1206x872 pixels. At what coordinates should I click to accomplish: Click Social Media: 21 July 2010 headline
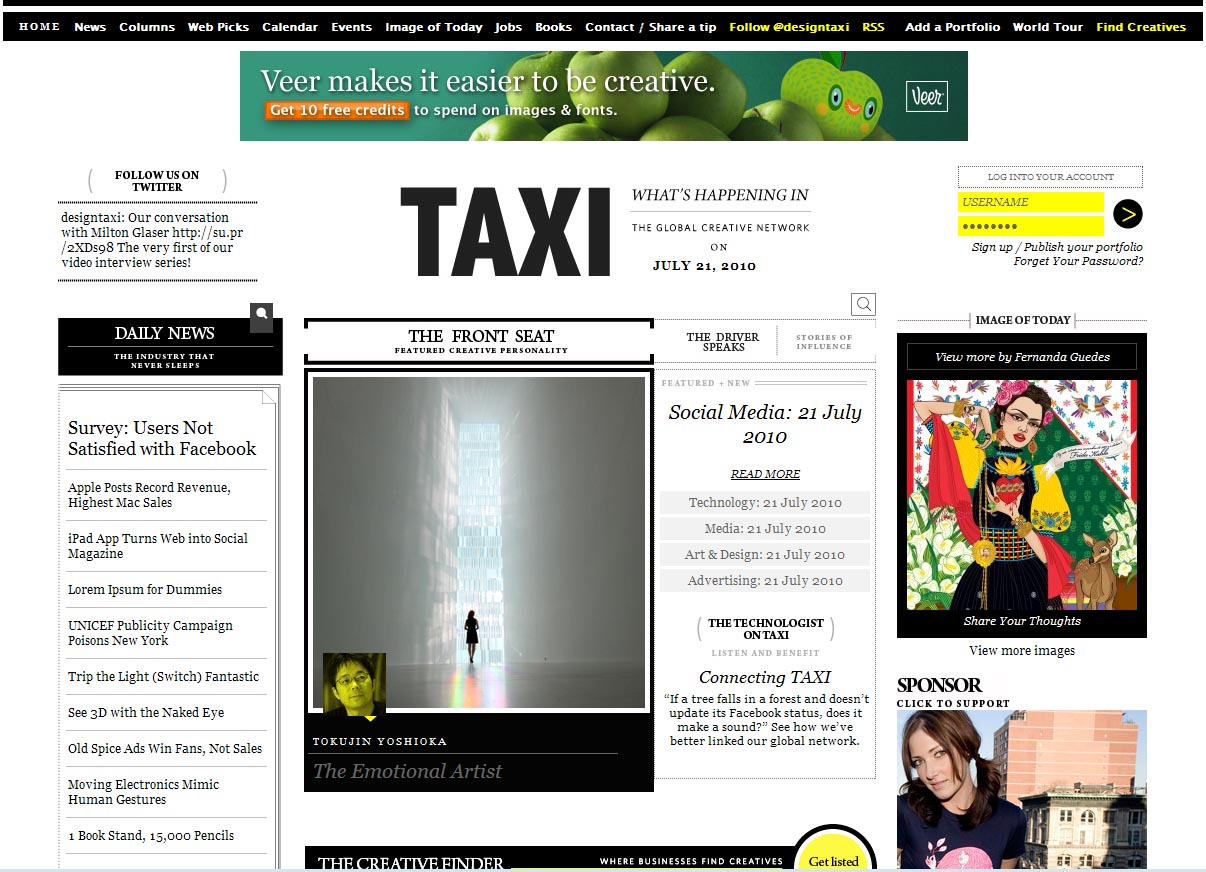(765, 424)
